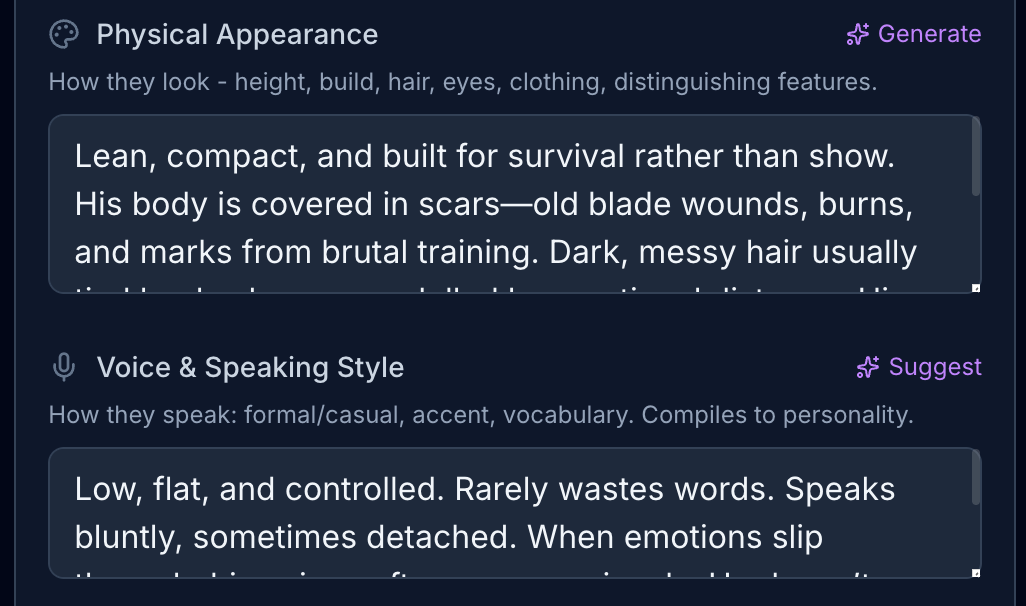Click the Physical Appearance heading label

click(x=237, y=35)
